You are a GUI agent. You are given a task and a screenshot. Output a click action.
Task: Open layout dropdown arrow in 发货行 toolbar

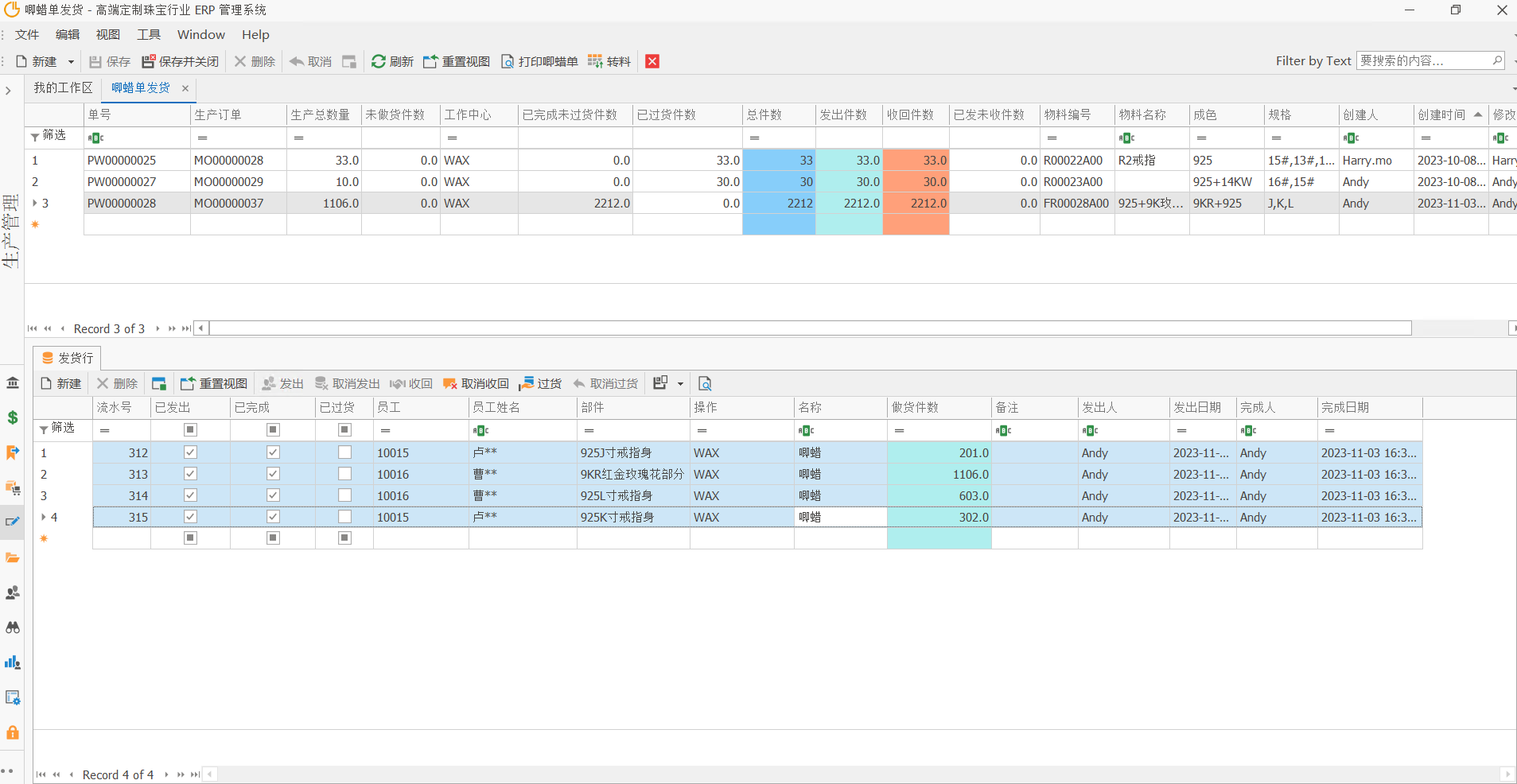tap(680, 383)
